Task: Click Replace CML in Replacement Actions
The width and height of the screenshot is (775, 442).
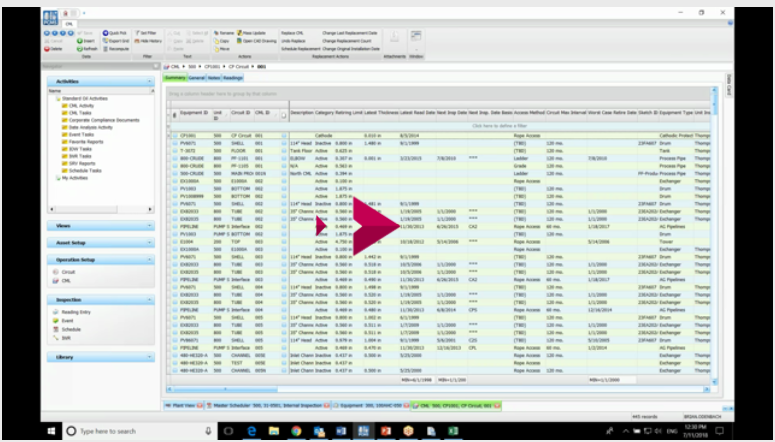Action: click(292, 33)
